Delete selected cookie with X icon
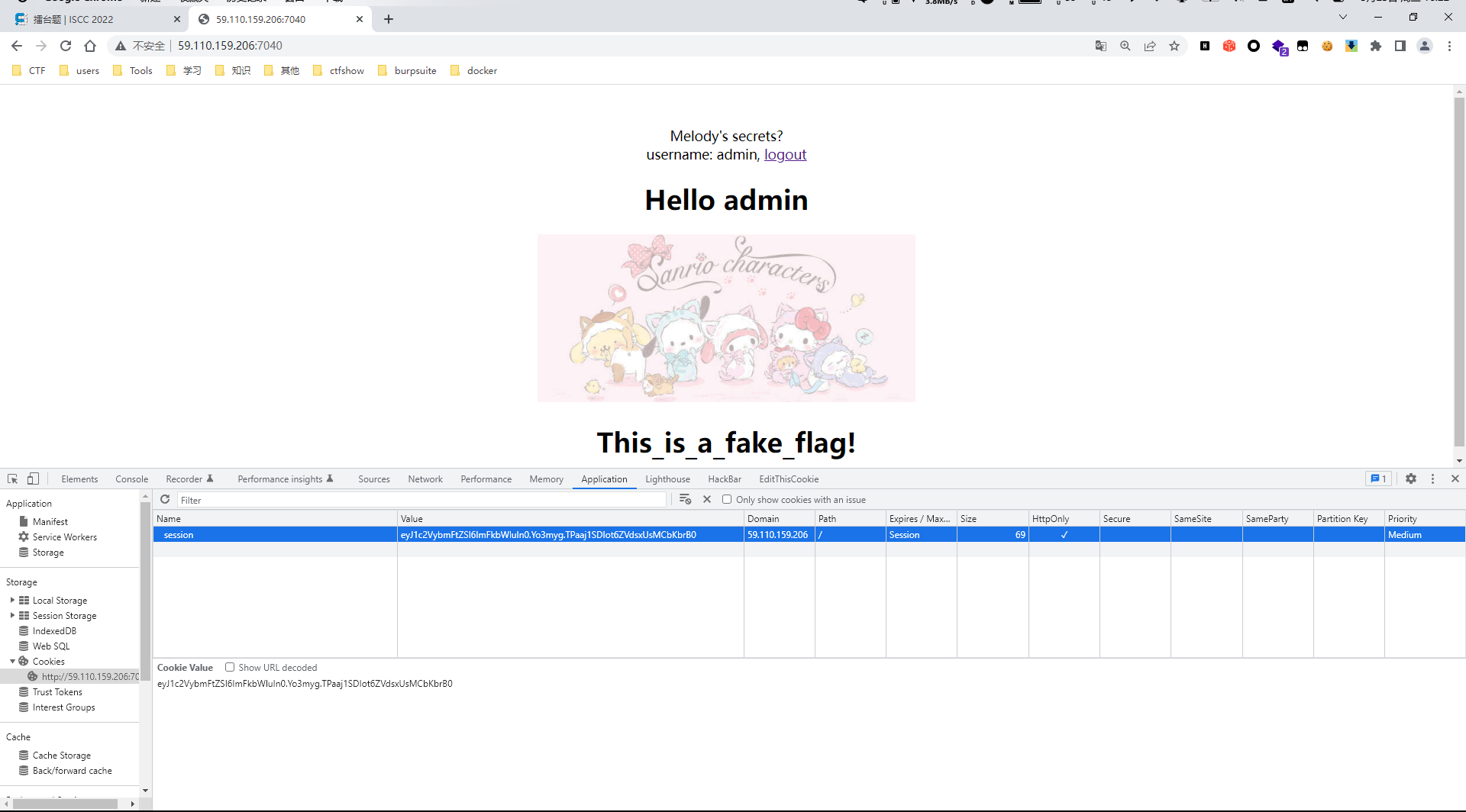The image size is (1466, 812). pos(707,499)
